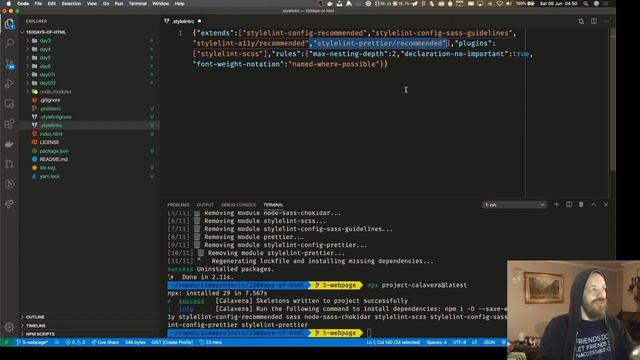Expand the day4 folder
This screenshot has height=360, width=640.
(x=45, y=49)
